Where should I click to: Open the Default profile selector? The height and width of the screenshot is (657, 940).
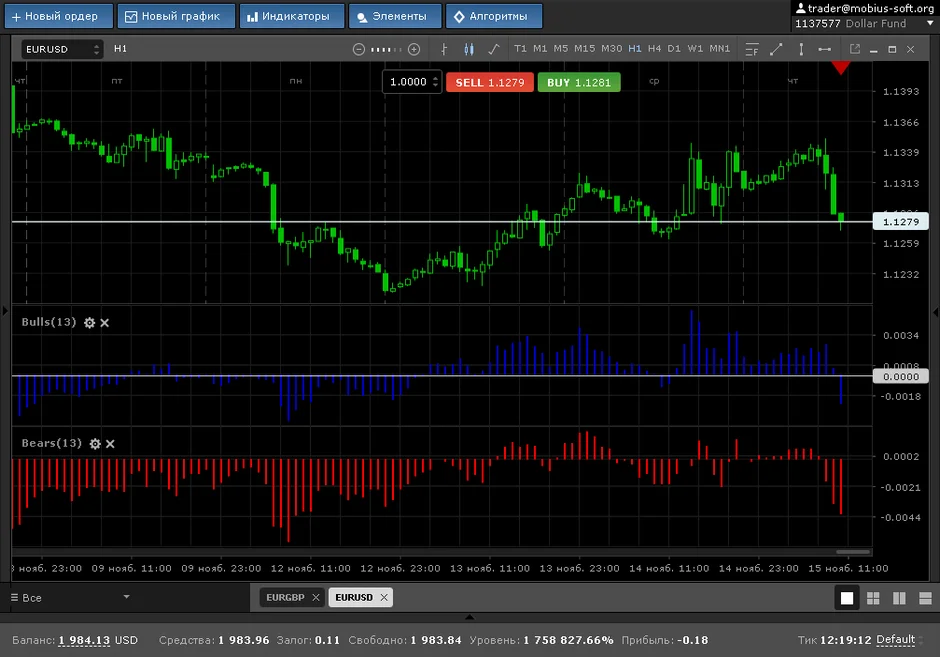click(x=899, y=640)
